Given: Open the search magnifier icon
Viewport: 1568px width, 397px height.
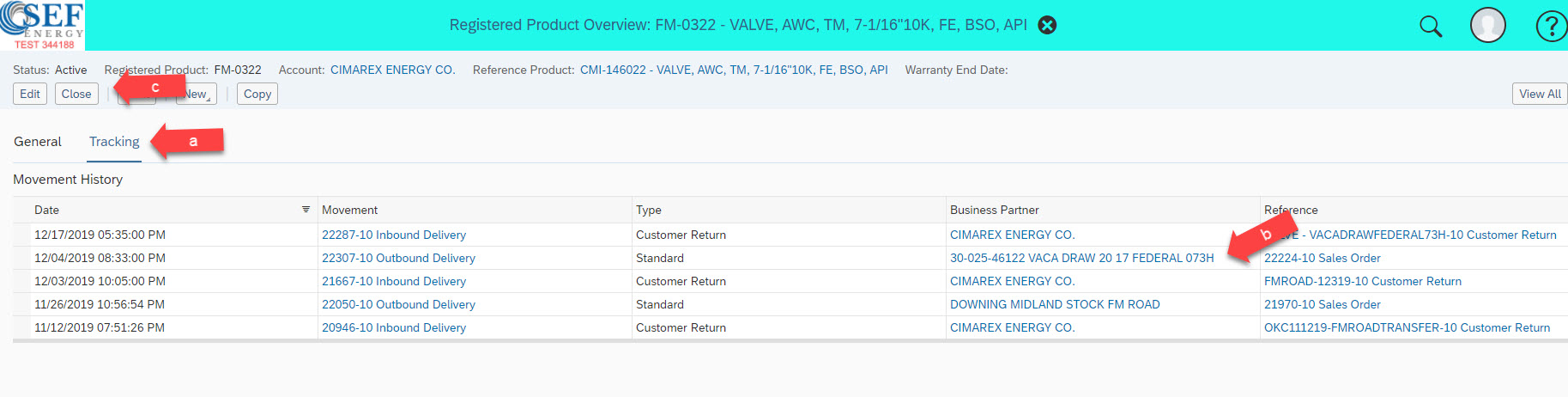Looking at the screenshot, I should pyautogui.click(x=1431, y=26).
